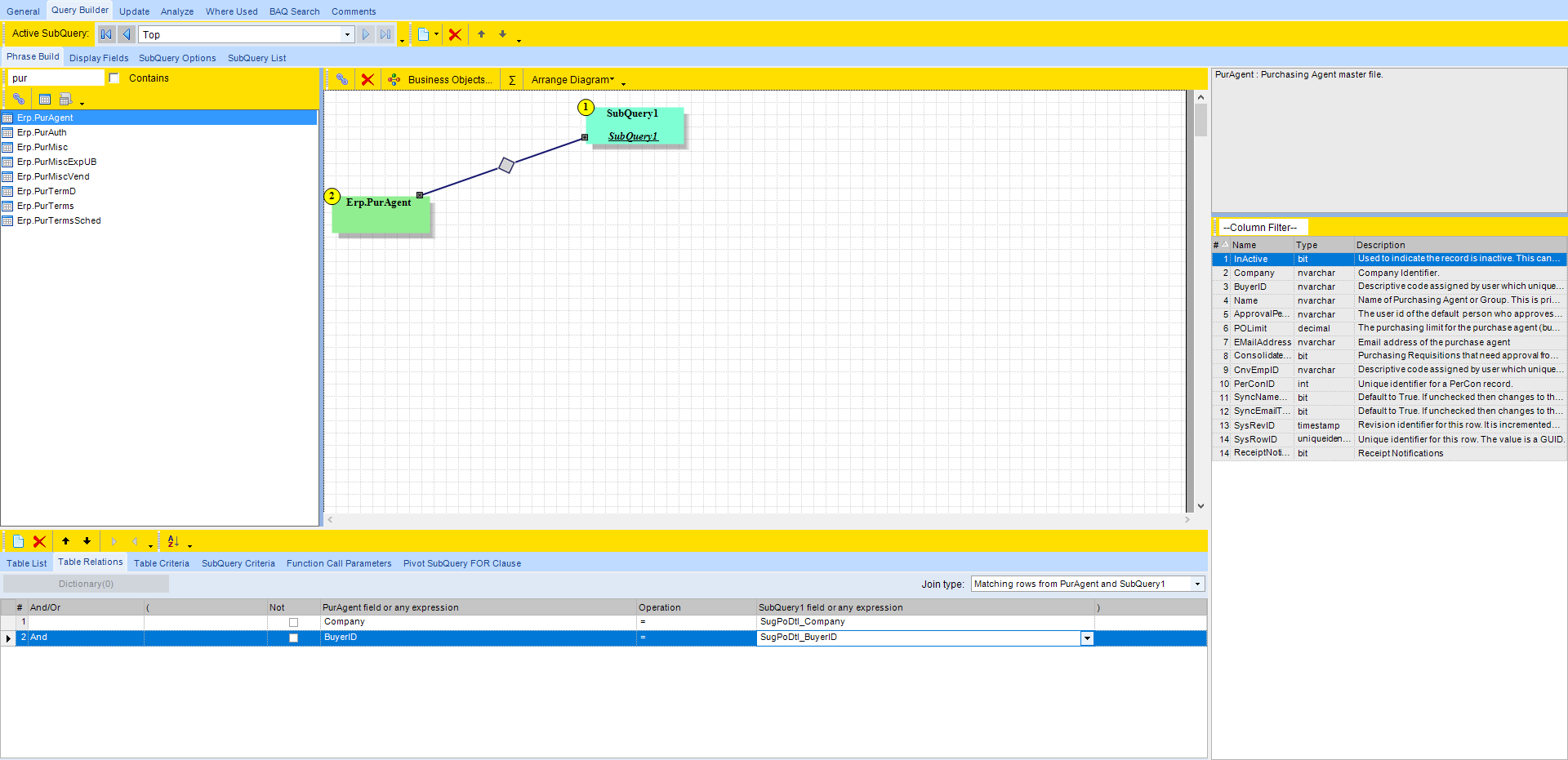The width and height of the screenshot is (1568, 760).
Task: Click the table icon beside Erp.PurAuth
Action: (x=7, y=132)
